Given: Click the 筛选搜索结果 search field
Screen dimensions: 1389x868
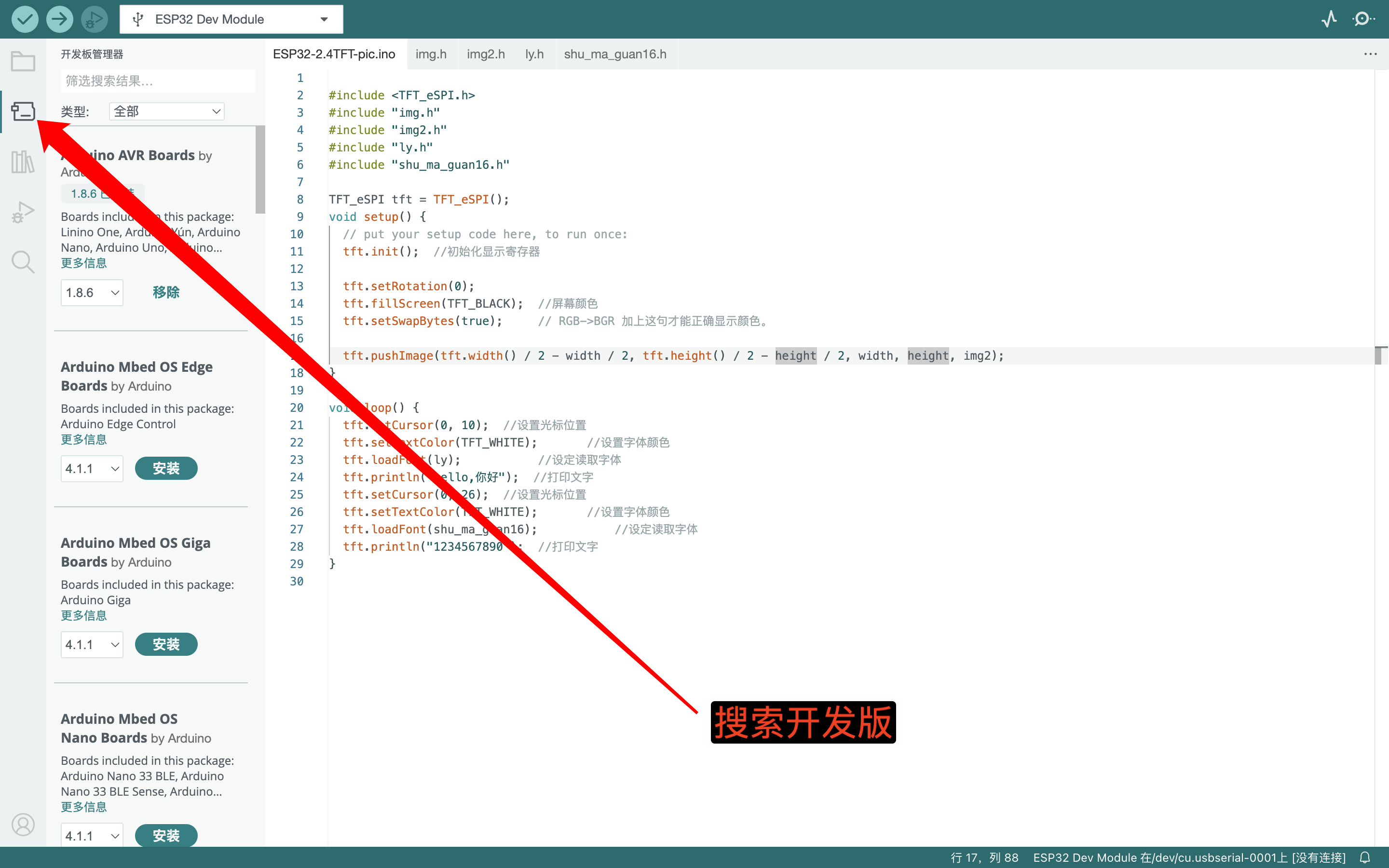Looking at the screenshot, I should (x=158, y=81).
